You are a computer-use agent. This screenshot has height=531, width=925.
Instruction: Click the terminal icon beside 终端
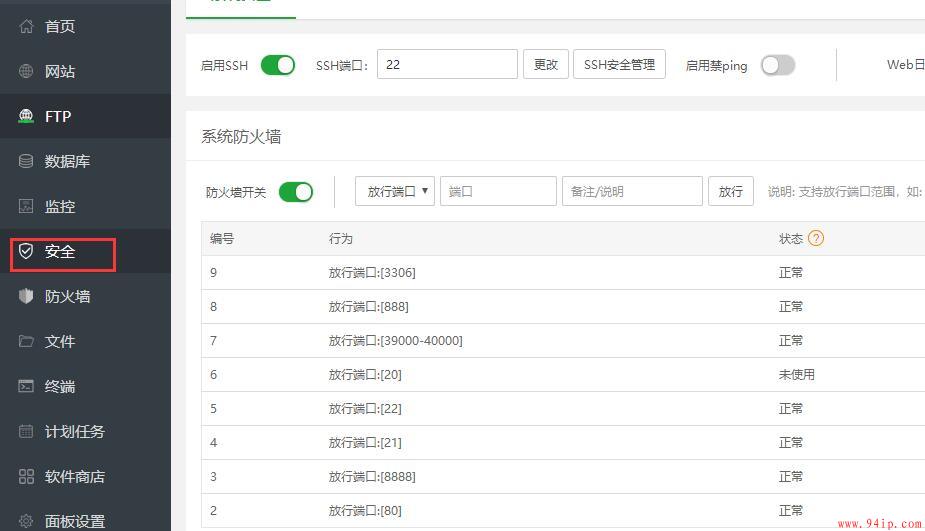point(26,386)
